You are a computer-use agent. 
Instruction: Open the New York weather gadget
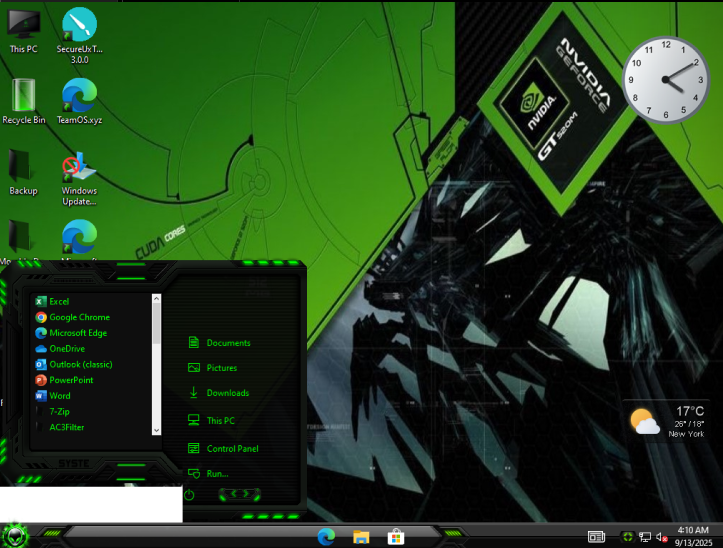pyautogui.click(x=668, y=421)
